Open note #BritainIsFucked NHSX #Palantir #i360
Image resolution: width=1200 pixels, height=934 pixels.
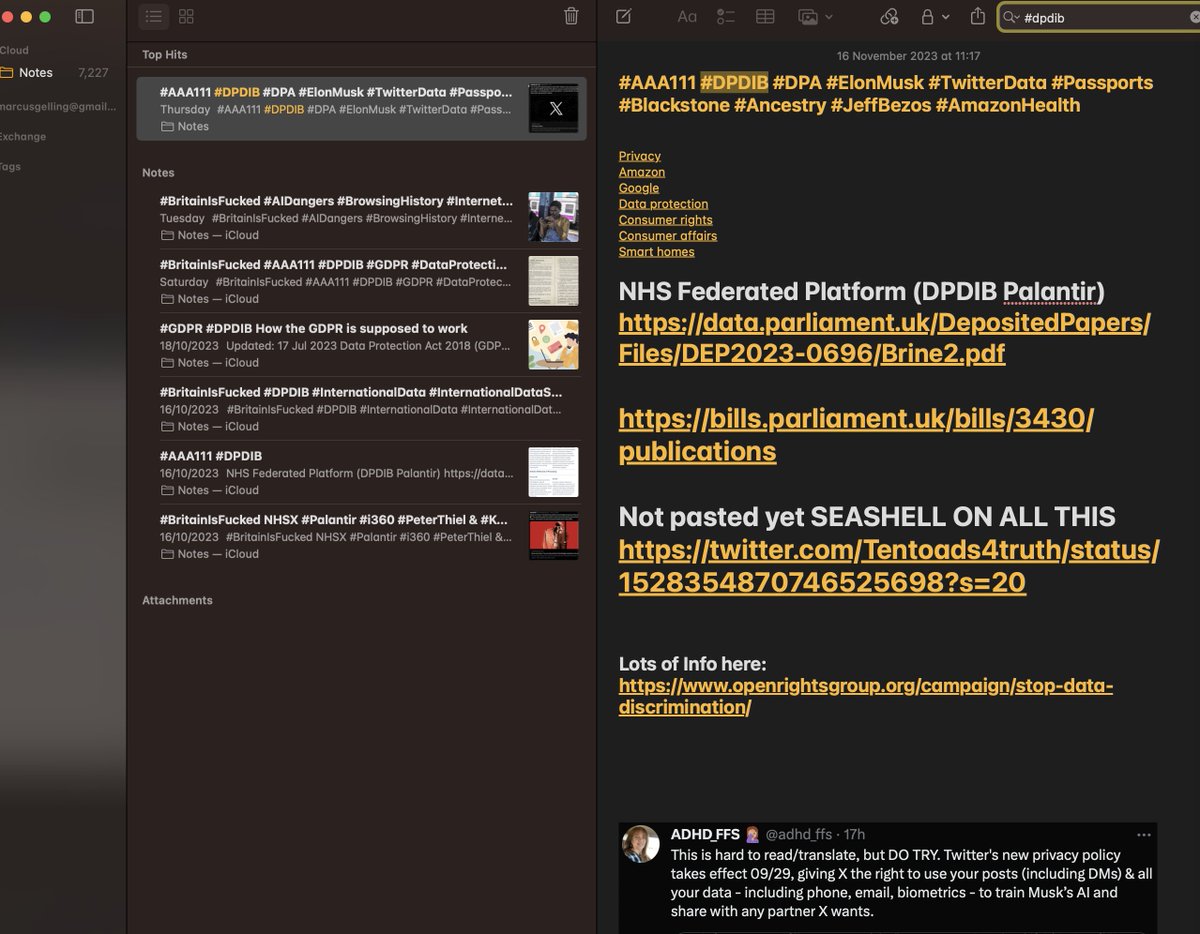tap(361, 536)
